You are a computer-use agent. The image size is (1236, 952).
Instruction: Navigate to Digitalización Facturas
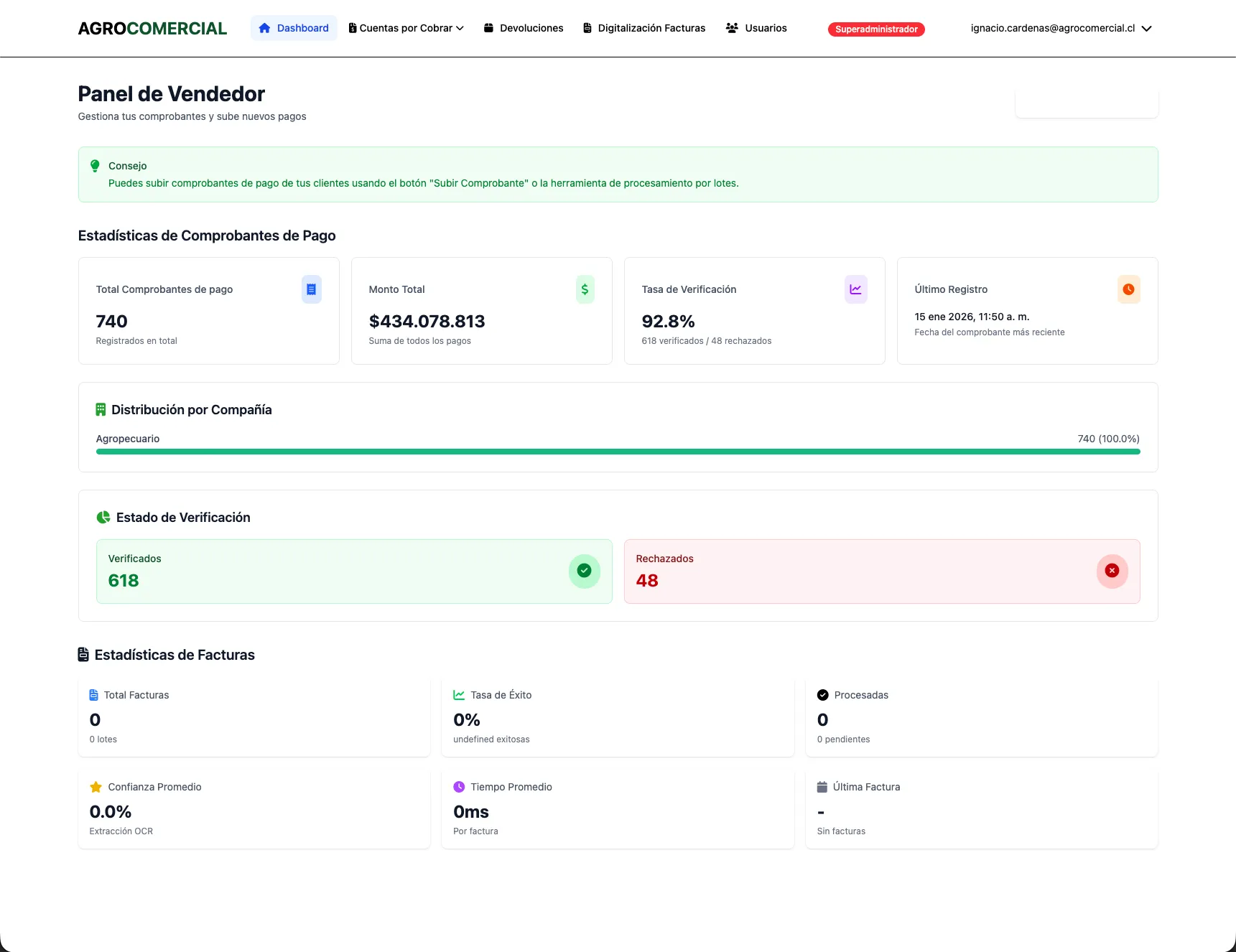pos(644,28)
